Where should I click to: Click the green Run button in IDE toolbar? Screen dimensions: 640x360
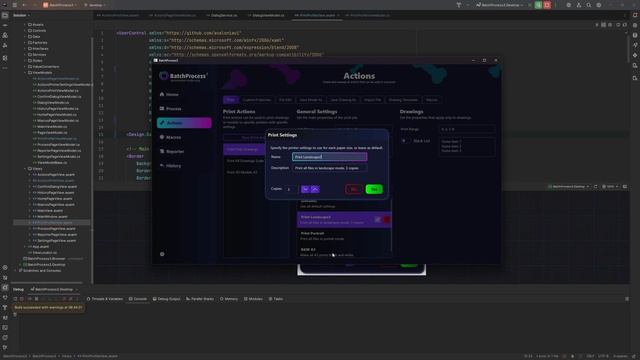[538, 5]
